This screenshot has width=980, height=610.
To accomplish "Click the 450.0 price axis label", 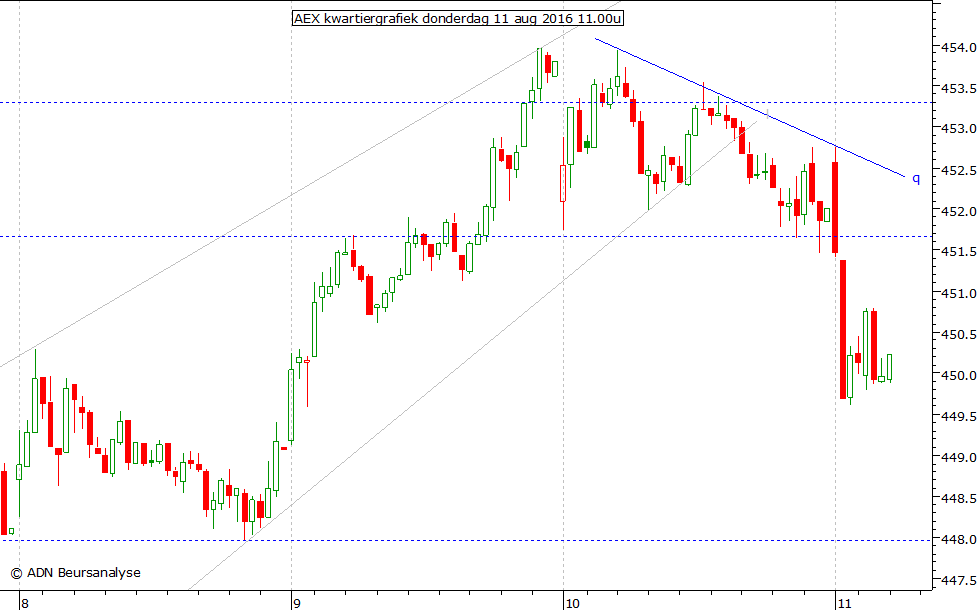I will (x=959, y=376).
